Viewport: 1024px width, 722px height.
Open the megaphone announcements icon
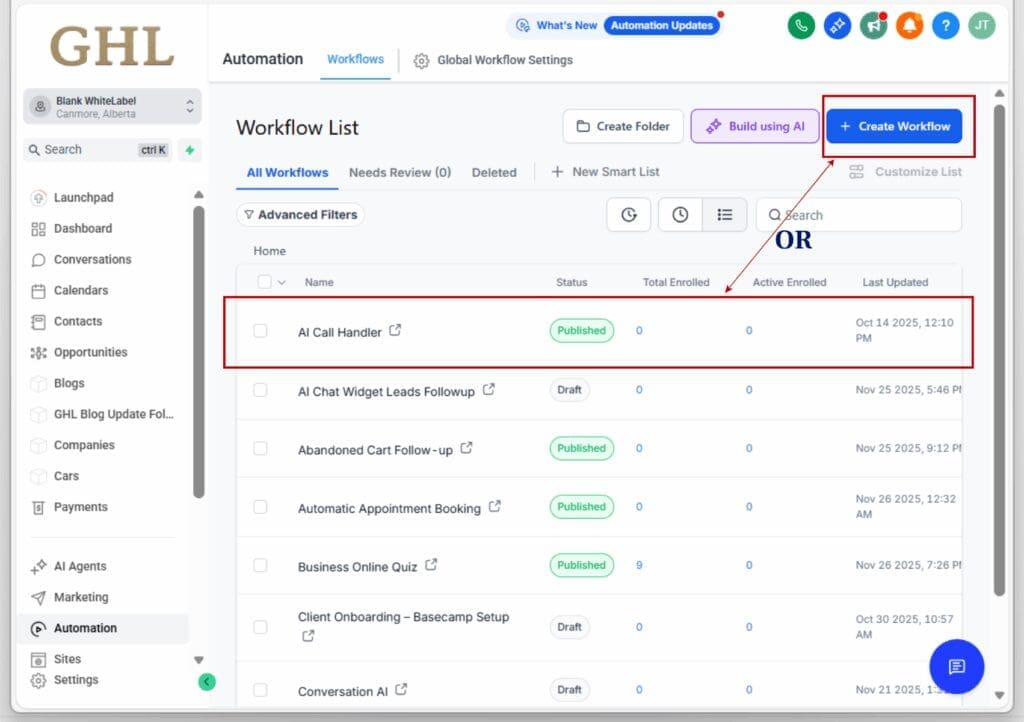coord(873,26)
